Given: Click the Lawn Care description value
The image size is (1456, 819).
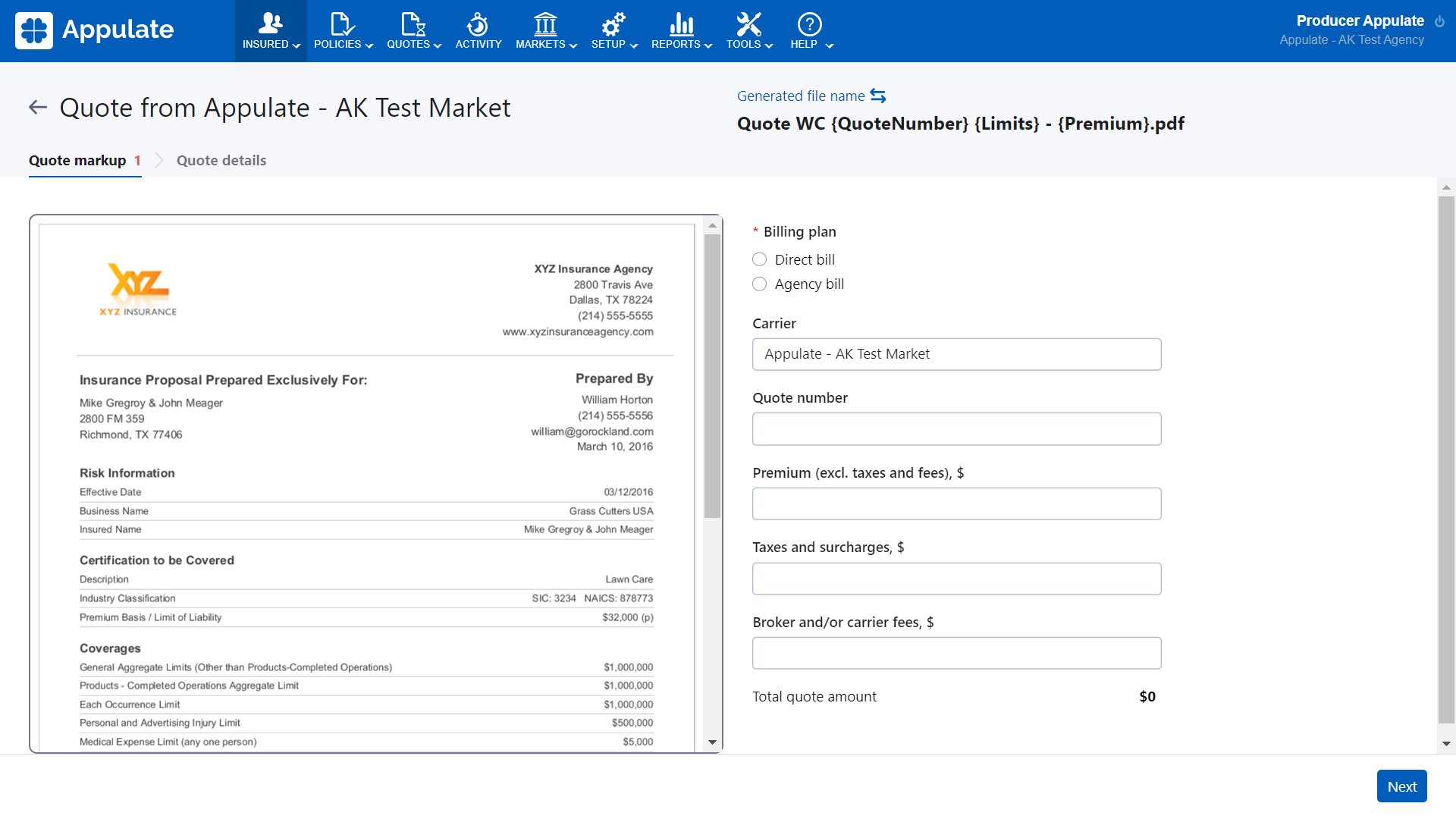Looking at the screenshot, I should point(629,579).
